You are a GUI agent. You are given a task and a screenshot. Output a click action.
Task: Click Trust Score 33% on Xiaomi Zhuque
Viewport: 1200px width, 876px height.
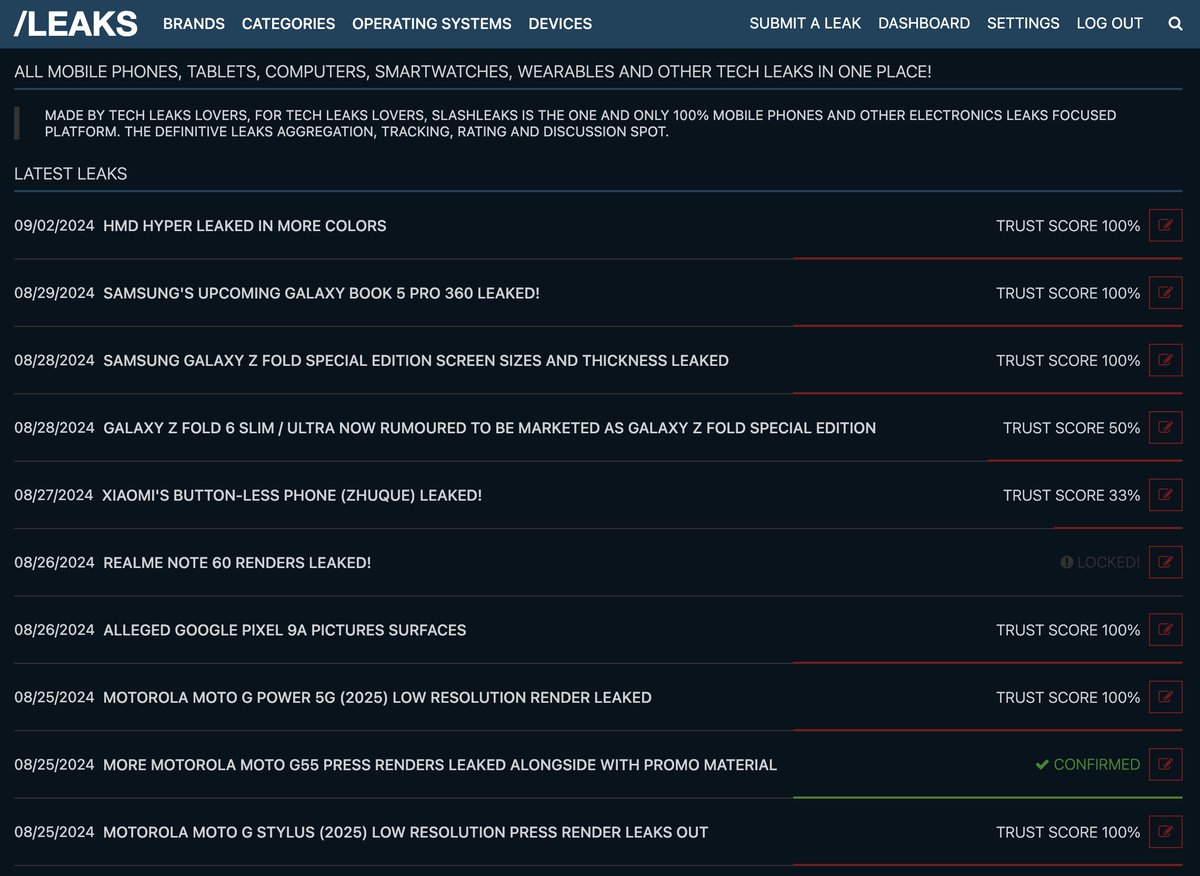coord(1072,495)
